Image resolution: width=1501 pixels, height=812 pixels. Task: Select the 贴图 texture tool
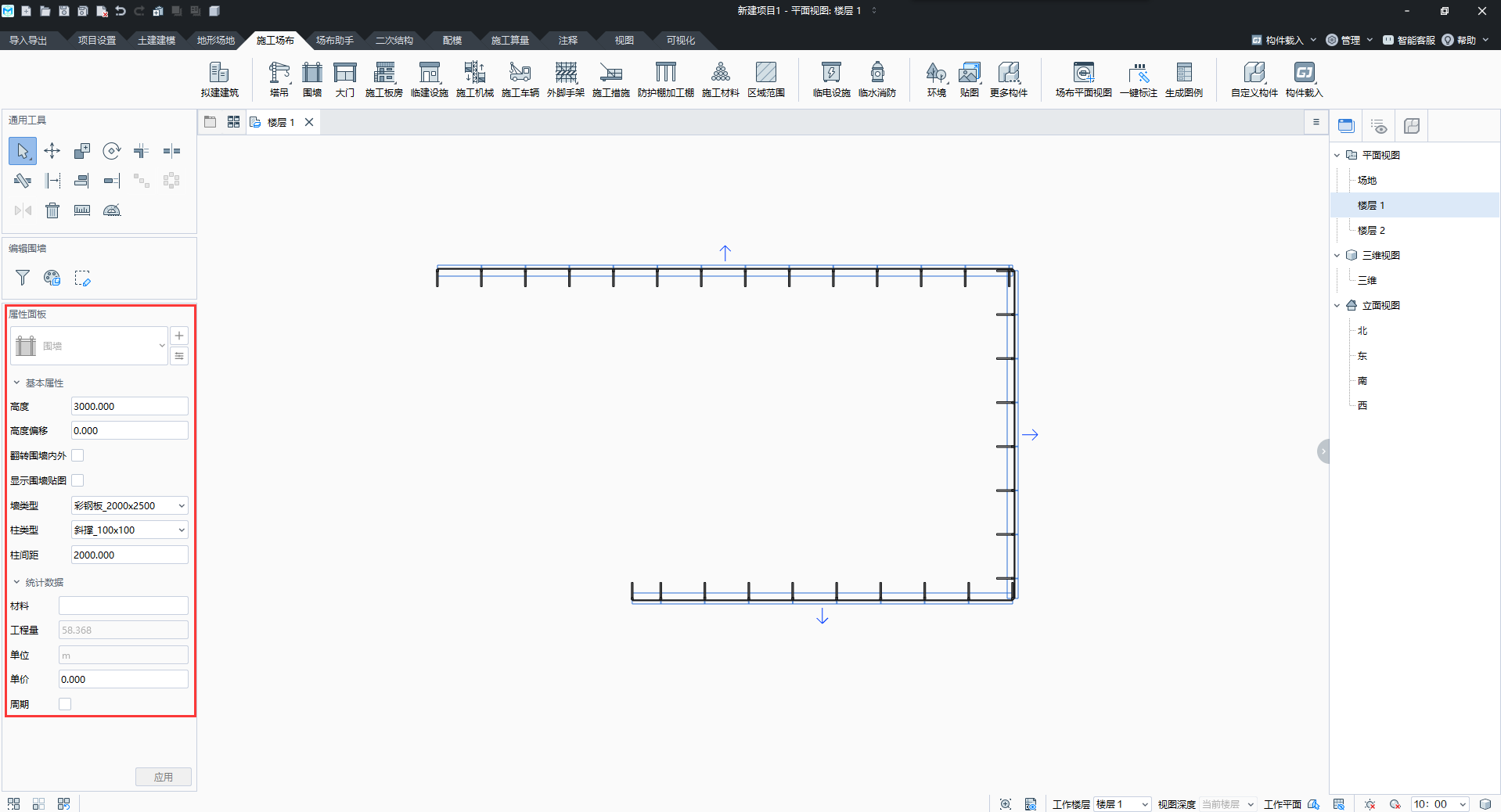[969, 79]
